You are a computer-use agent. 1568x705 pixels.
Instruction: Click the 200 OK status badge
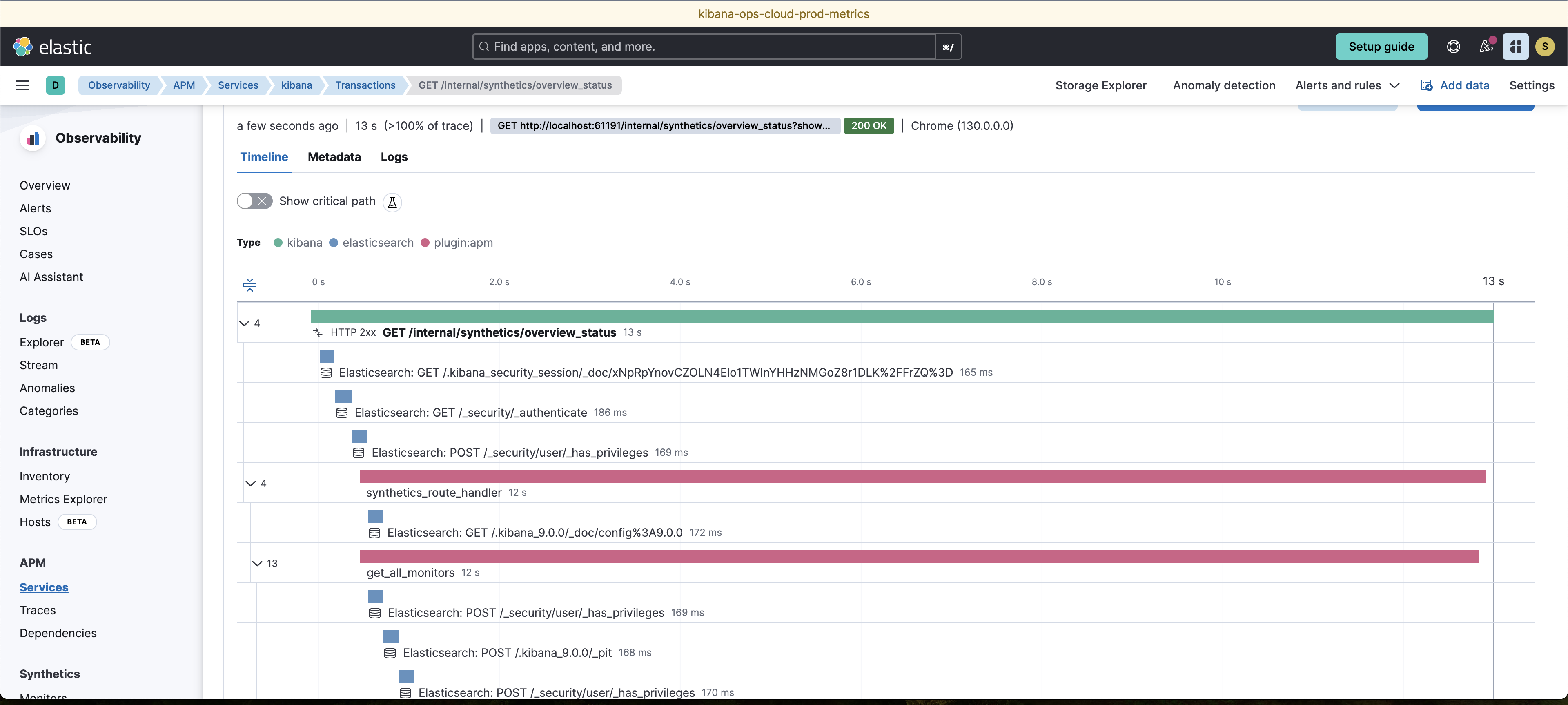click(x=869, y=126)
